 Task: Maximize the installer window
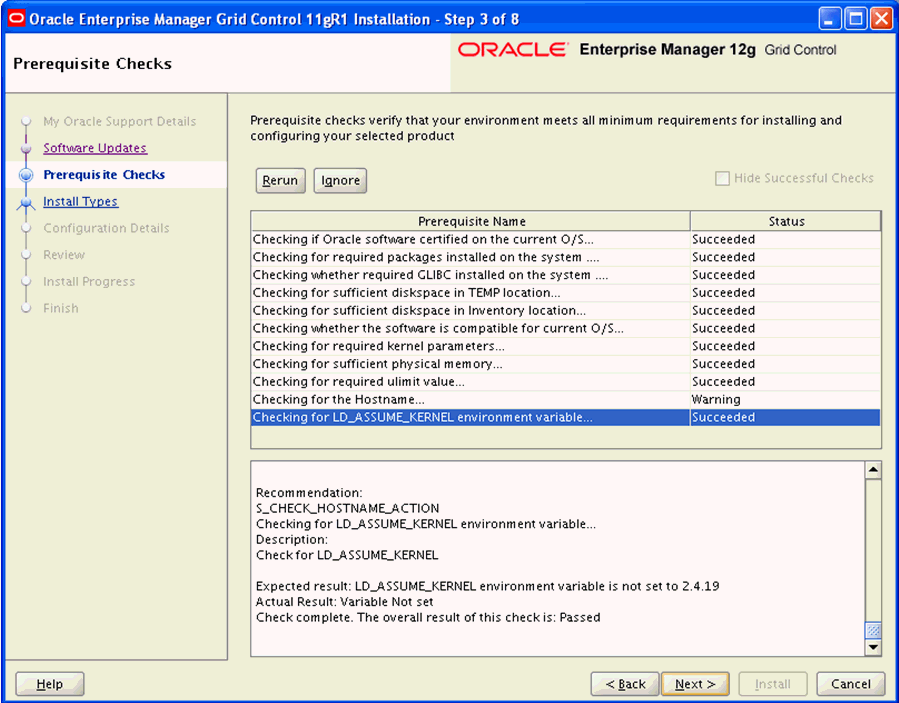click(855, 19)
